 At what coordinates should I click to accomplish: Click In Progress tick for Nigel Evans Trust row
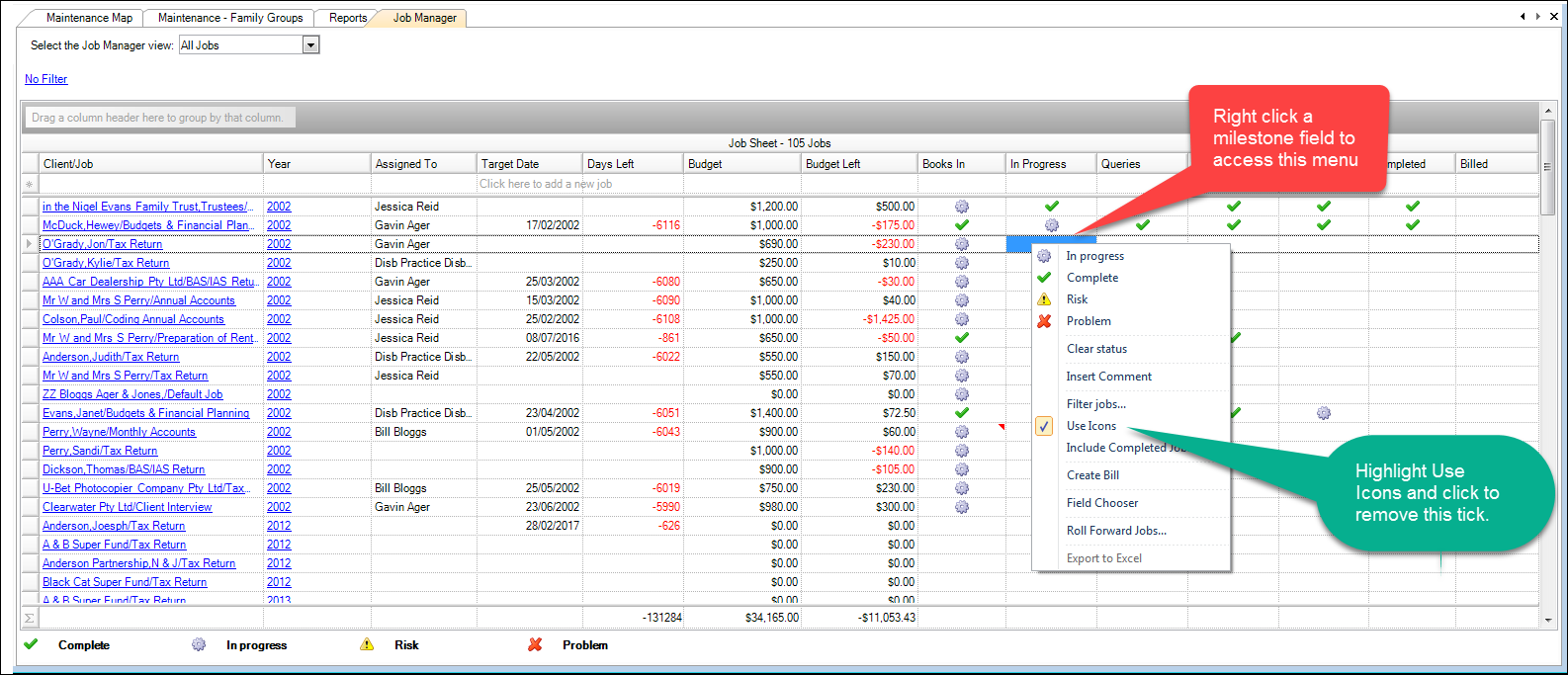click(1051, 207)
